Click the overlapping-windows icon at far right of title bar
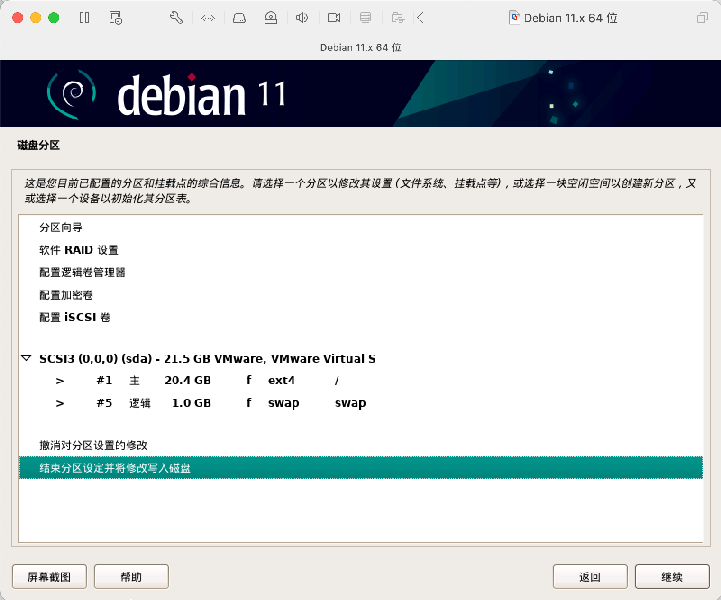Image resolution: width=721 pixels, height=600 pixels. (702, 18)
